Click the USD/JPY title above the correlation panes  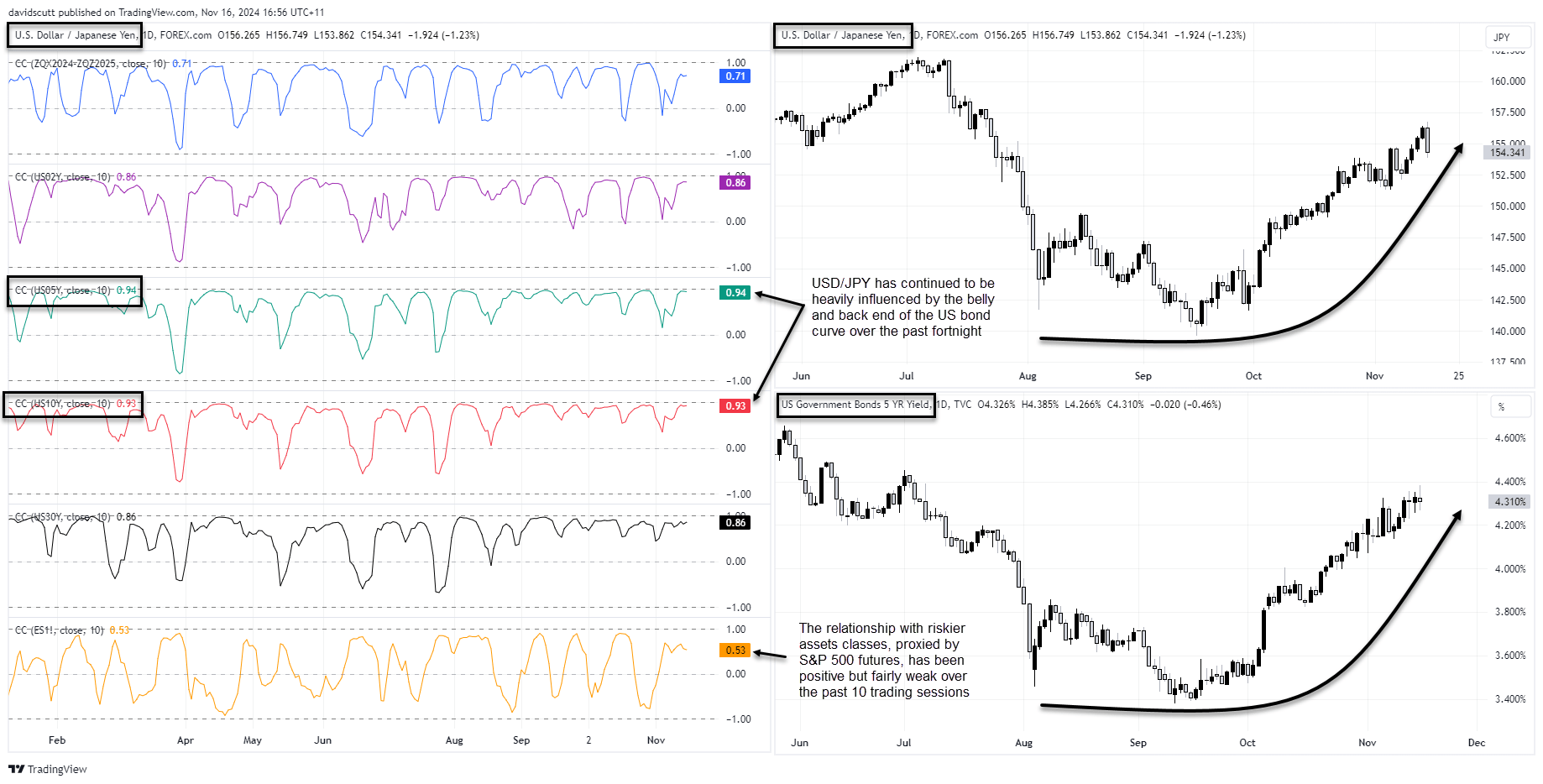[x=76, y=35]
